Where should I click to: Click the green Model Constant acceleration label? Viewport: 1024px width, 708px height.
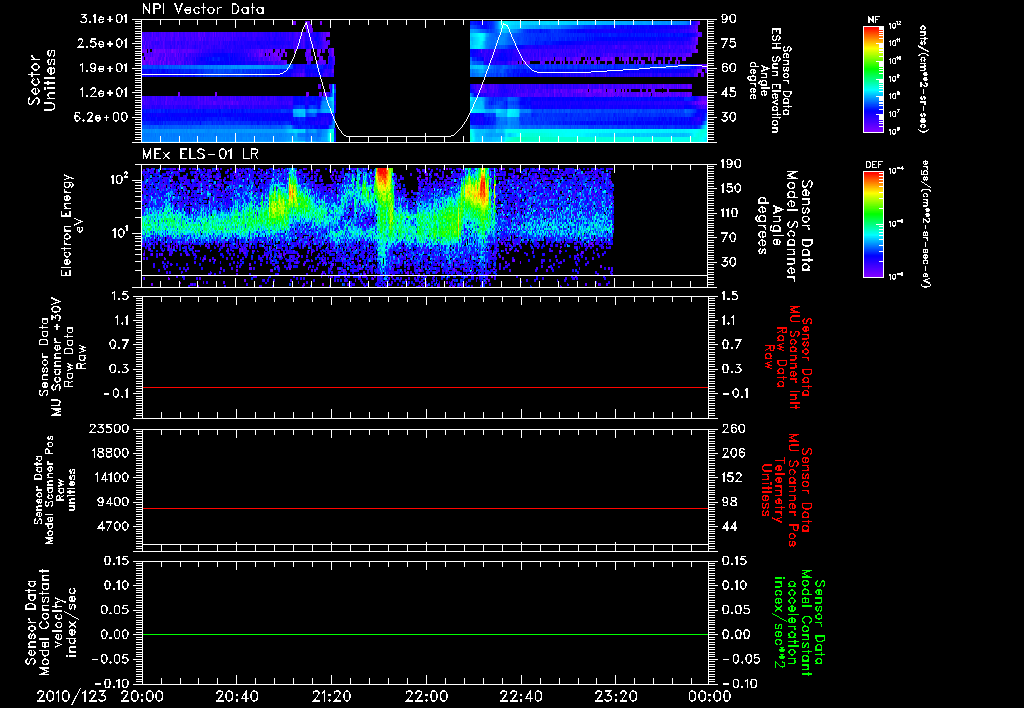(799, 624)
